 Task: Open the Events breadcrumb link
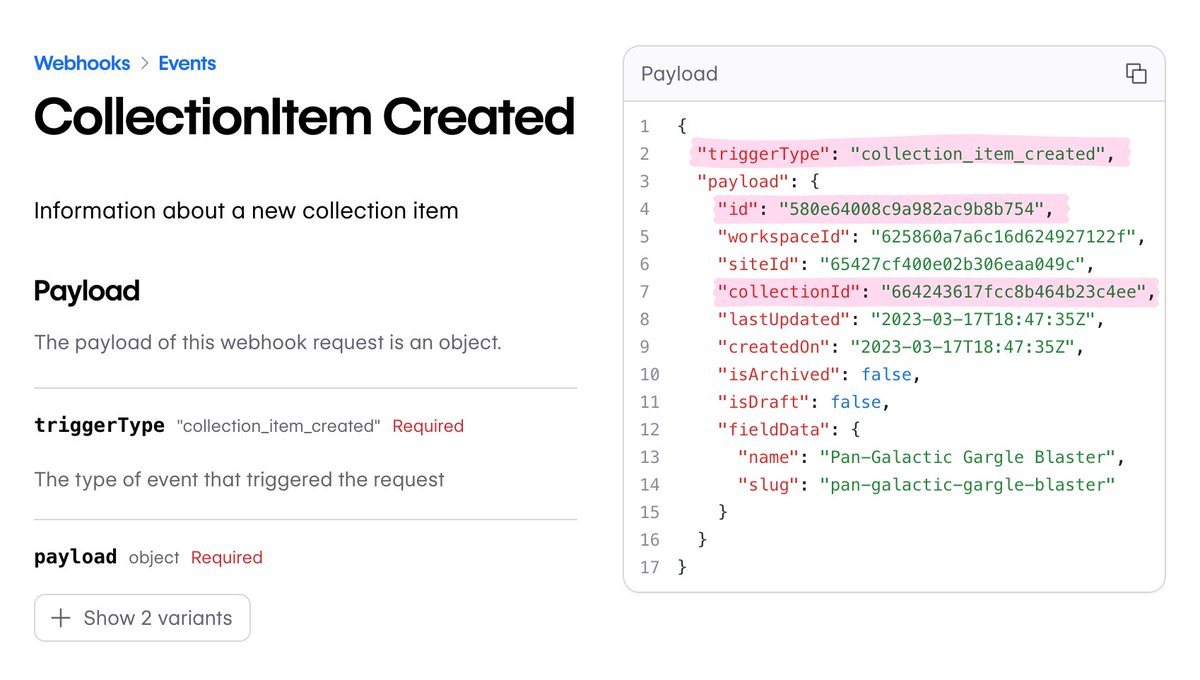187,63
